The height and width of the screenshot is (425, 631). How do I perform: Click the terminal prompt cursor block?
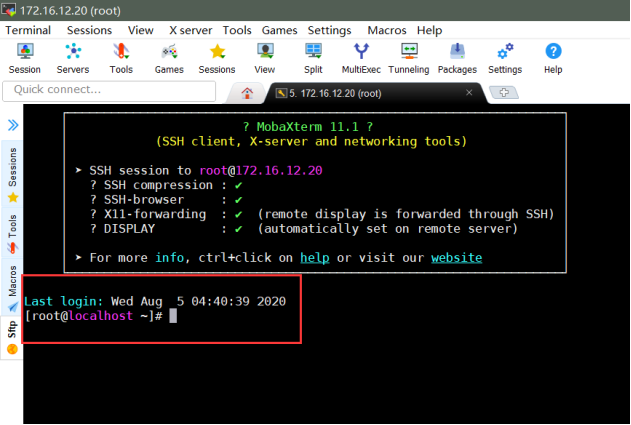tap(173, 316)
